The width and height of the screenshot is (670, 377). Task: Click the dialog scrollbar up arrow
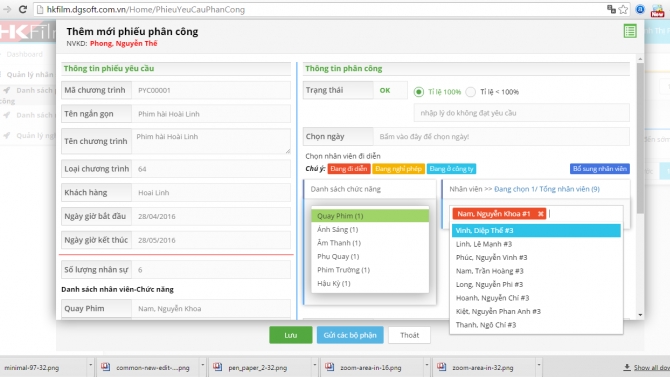point(640,59)
